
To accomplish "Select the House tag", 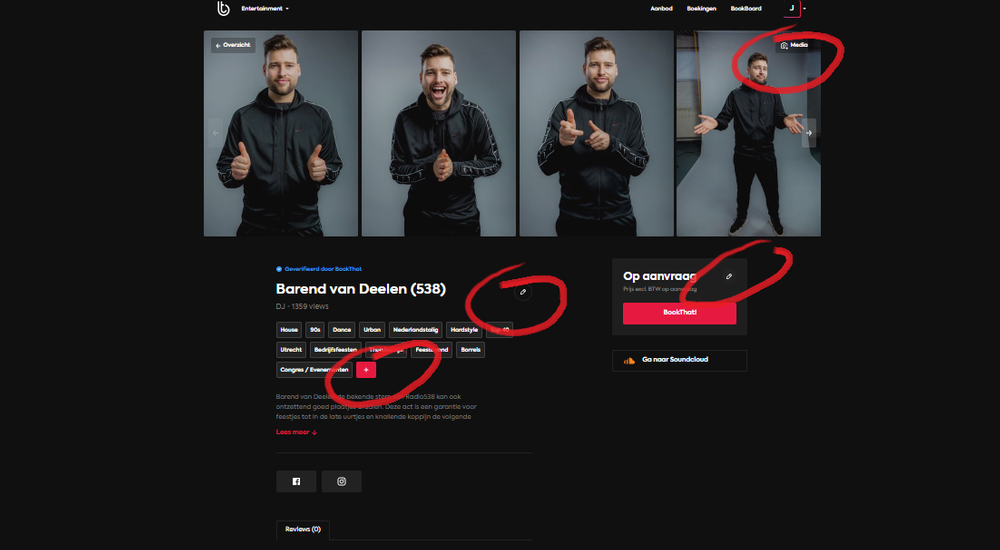I will click(289, 330).
